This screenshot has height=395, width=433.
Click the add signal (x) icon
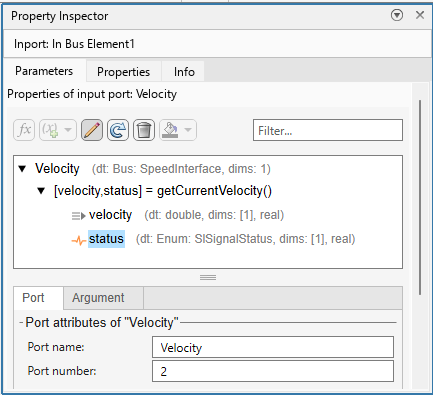(x=50, y=130)
